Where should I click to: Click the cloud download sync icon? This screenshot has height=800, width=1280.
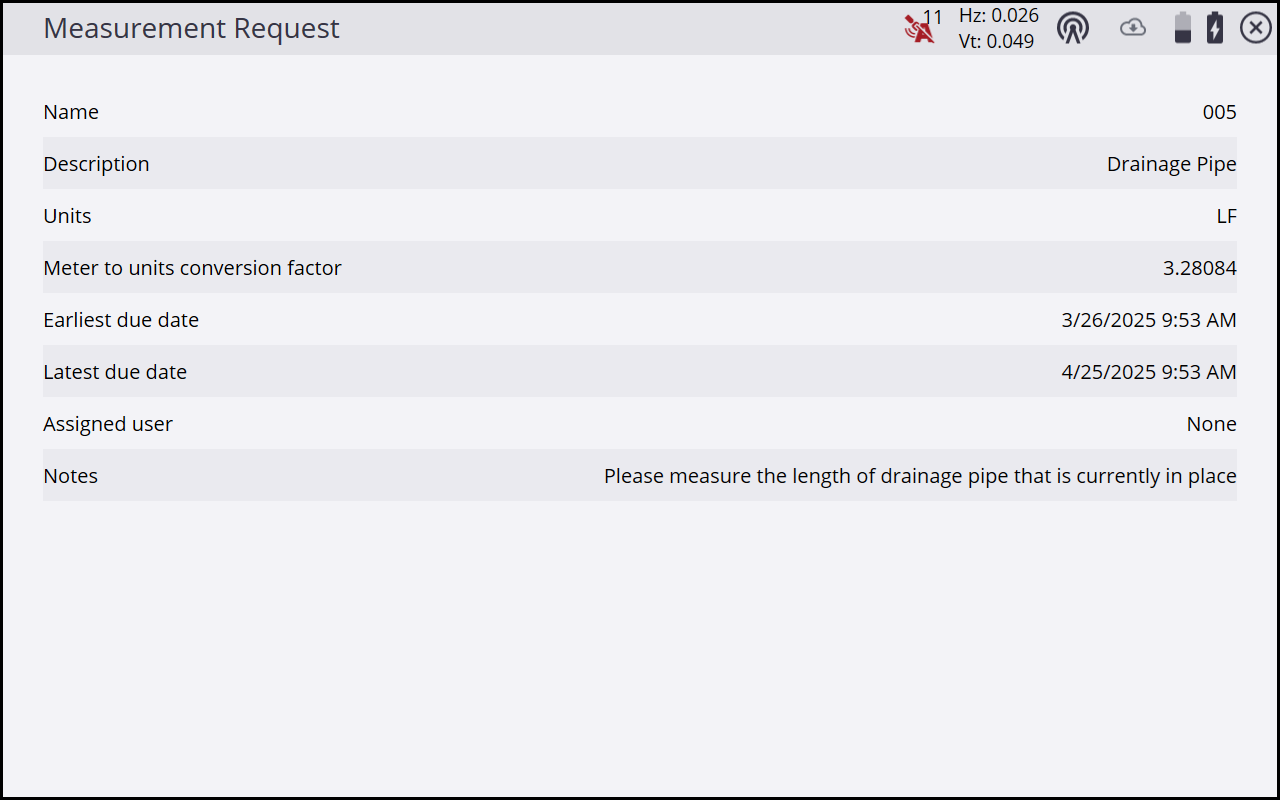(1132, 28)
